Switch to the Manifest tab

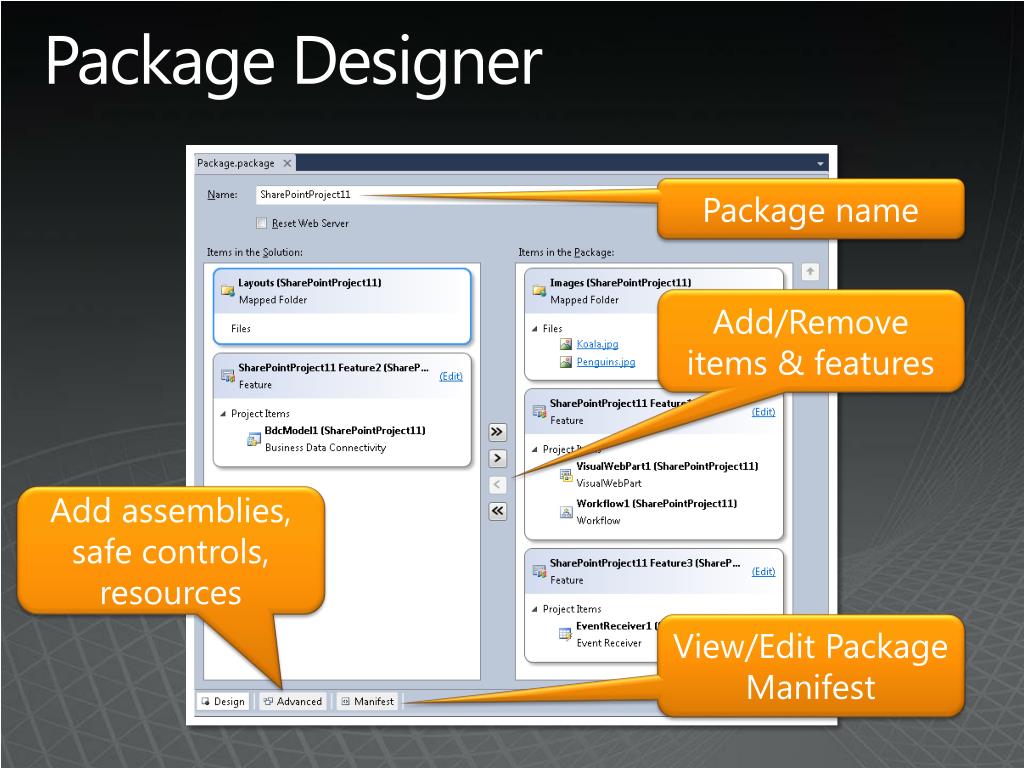[367, 701]
